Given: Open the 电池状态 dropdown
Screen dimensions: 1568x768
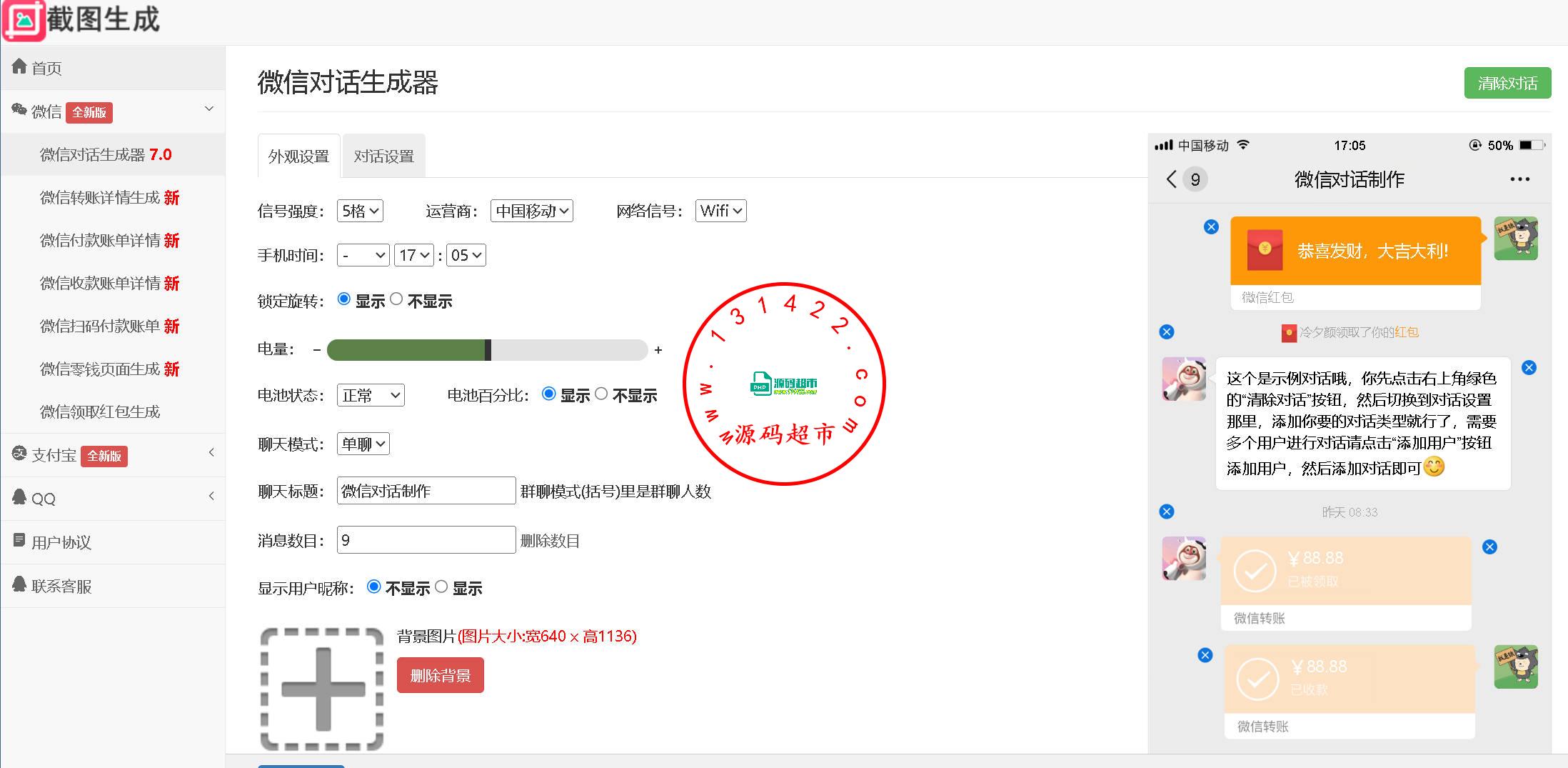Looking at the screenshot, I should click(371, 395).
